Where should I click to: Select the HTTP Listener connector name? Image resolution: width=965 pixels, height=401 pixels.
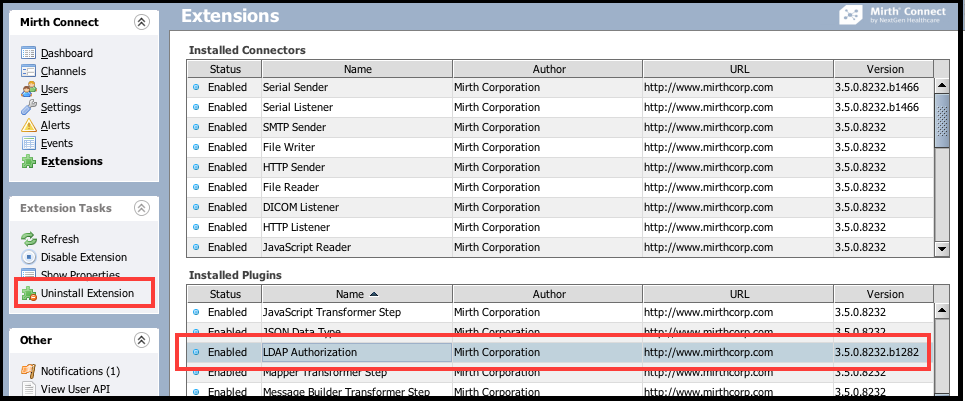(x=297, y=227)
